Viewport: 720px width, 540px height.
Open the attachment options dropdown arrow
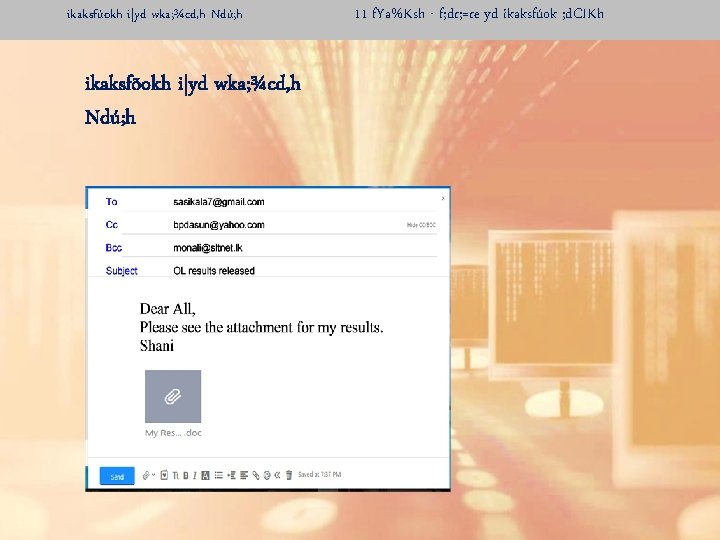click(153, 475)
